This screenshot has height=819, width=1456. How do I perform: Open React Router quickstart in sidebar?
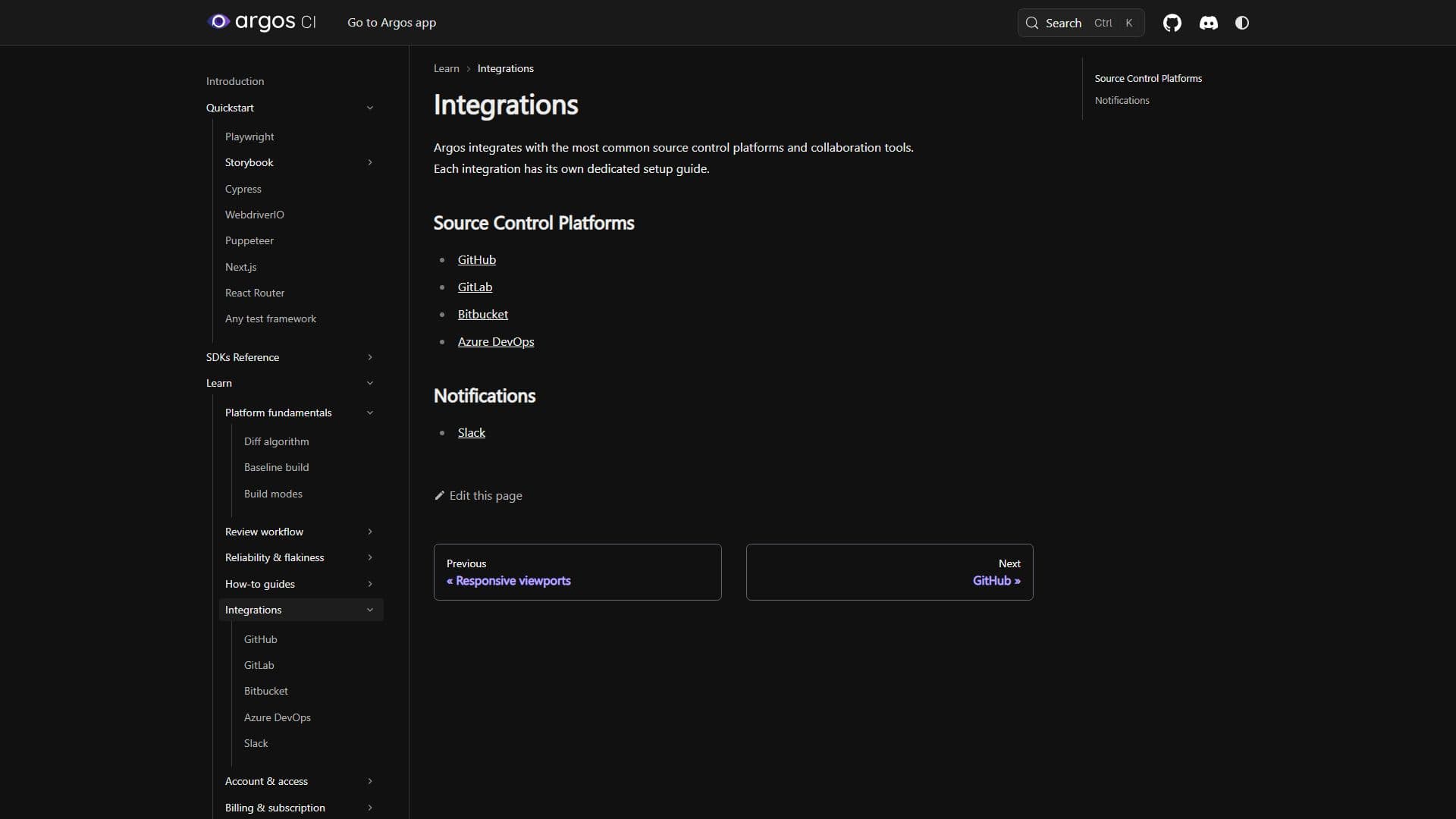pyautogui.click(x=255, y=293)
